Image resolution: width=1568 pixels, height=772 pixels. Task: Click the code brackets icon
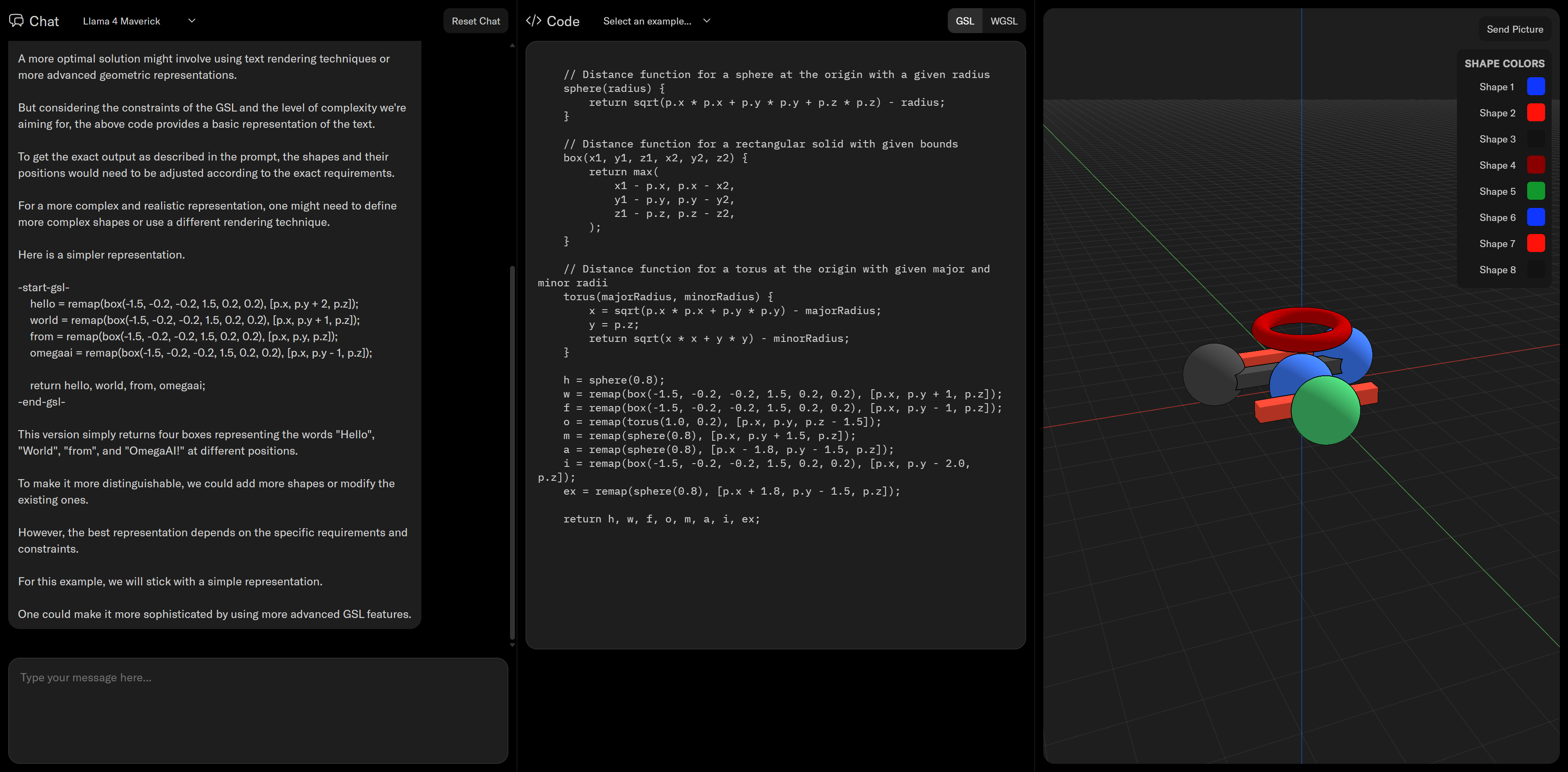coord(533,21)
